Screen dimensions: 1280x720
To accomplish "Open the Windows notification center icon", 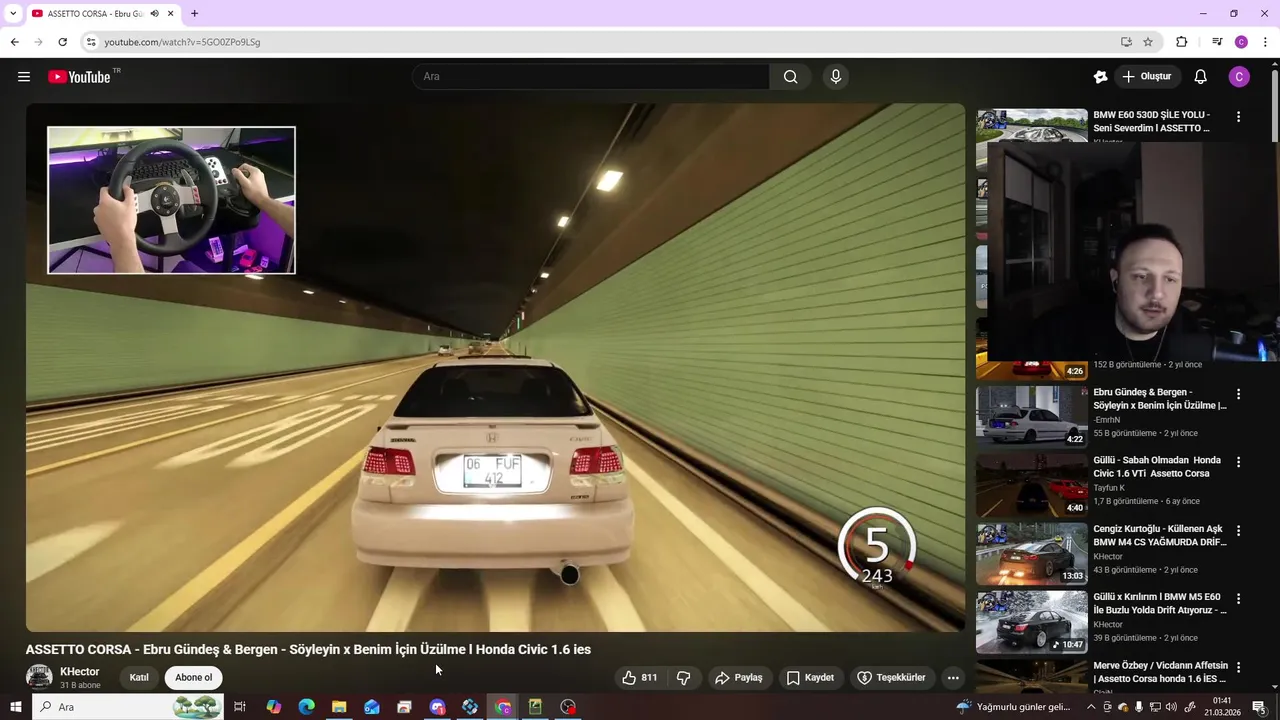I will coord(1259,707).
